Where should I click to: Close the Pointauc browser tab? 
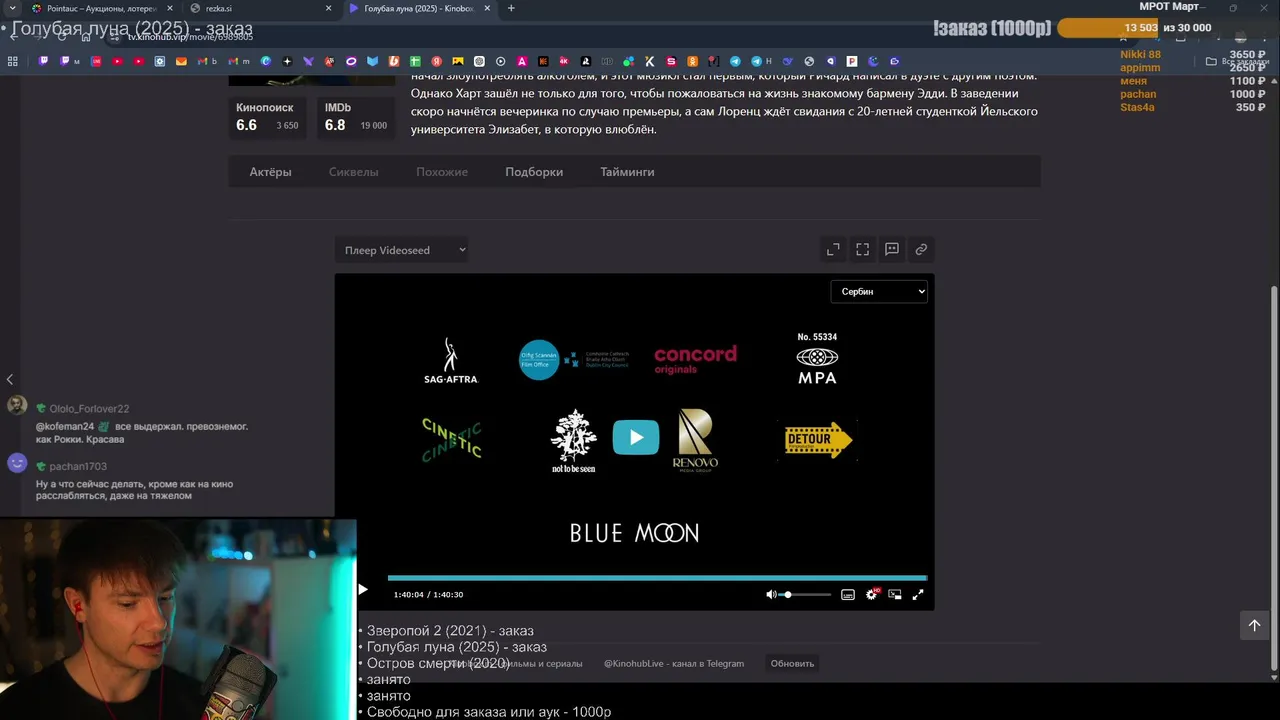coord(169,8)
